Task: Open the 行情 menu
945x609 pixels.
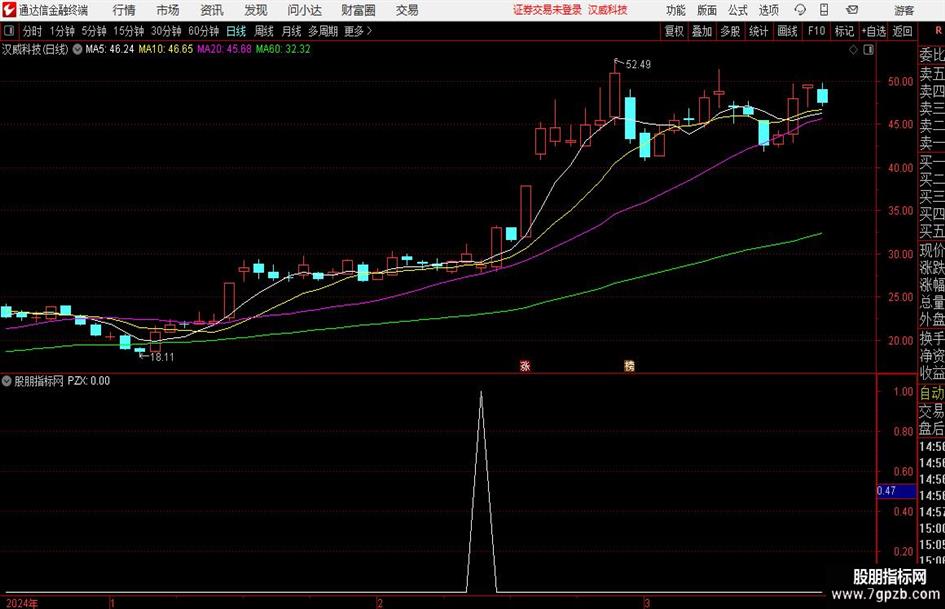Action: click(124, 10)
